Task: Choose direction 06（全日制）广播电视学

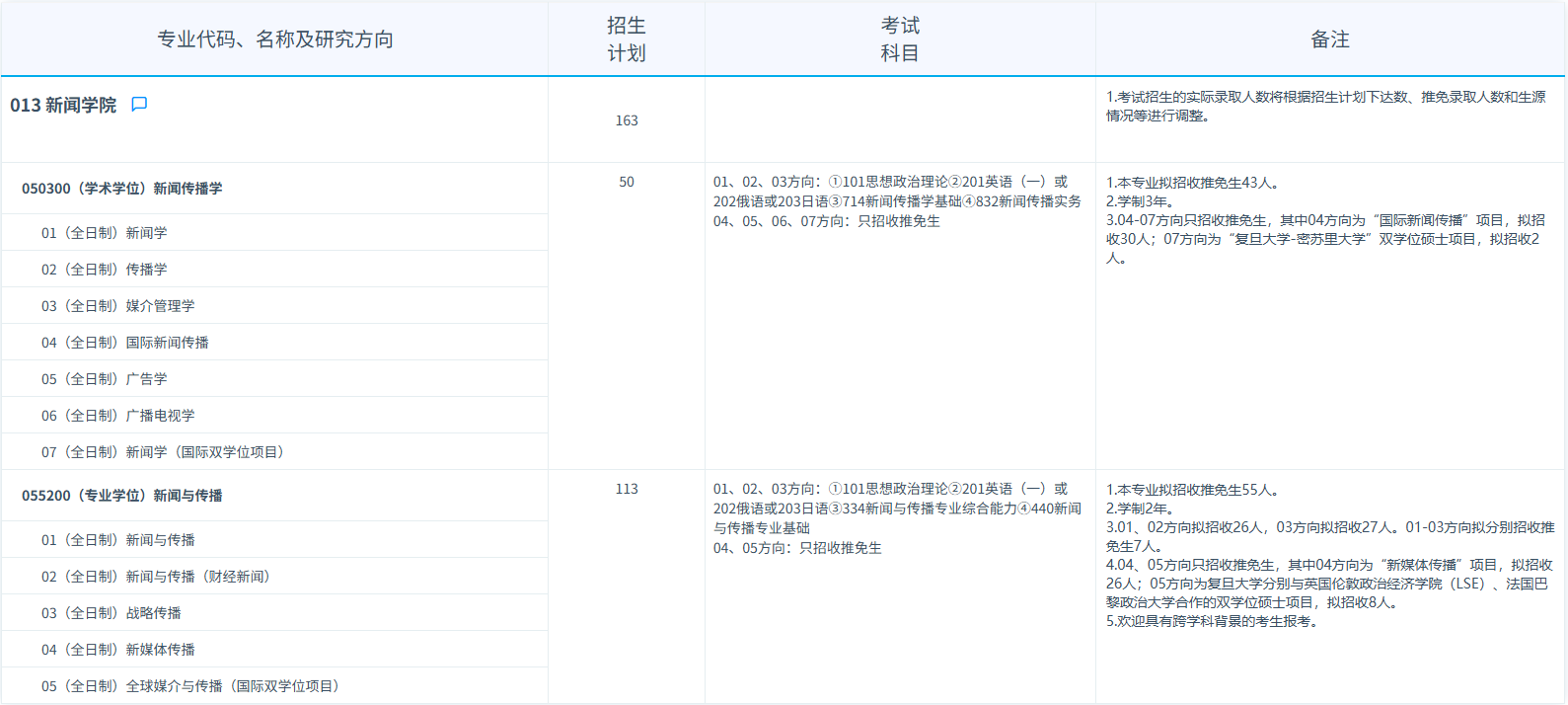Action: 118,416
